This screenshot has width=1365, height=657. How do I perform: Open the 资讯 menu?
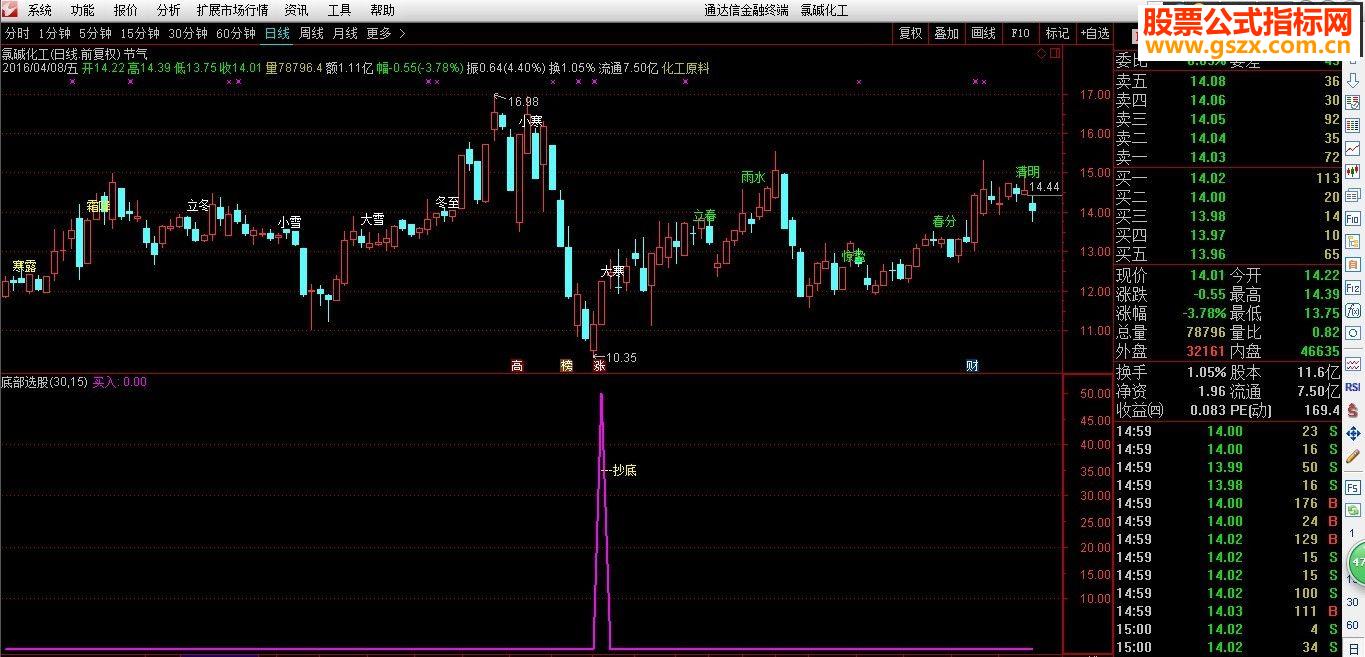pos(296,10)
